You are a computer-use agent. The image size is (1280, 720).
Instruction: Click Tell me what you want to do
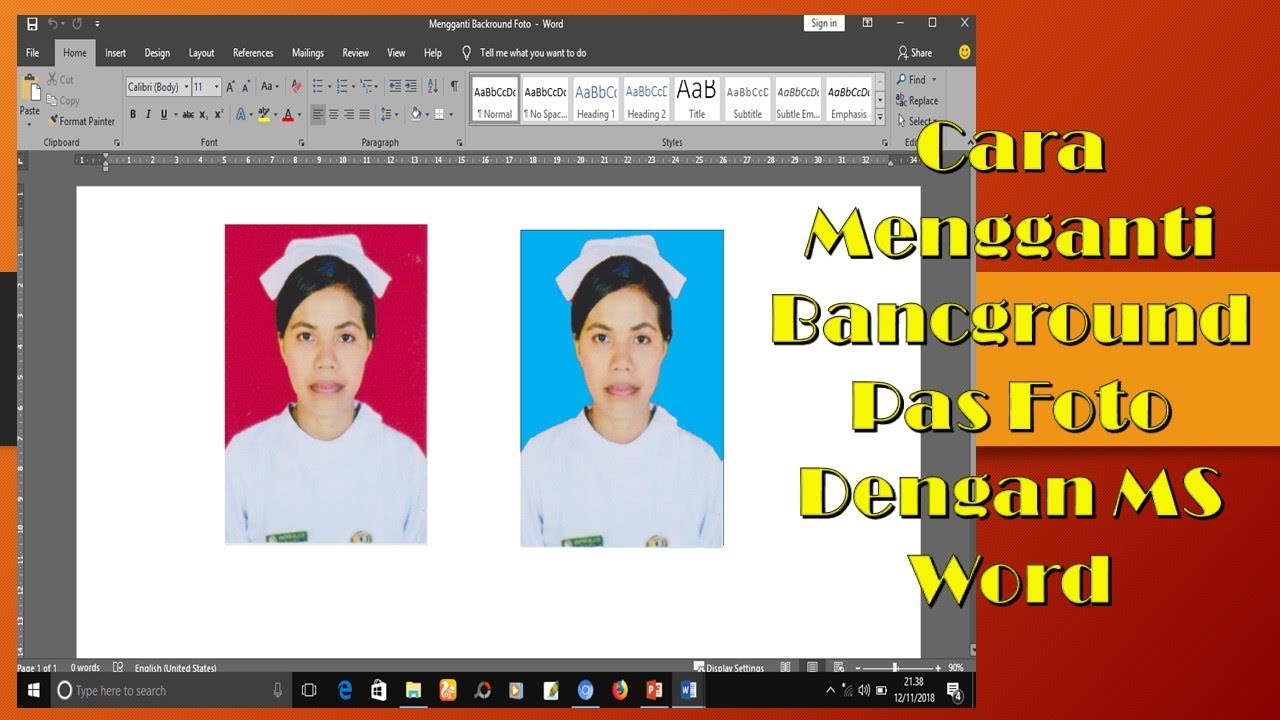pos(524,53)
